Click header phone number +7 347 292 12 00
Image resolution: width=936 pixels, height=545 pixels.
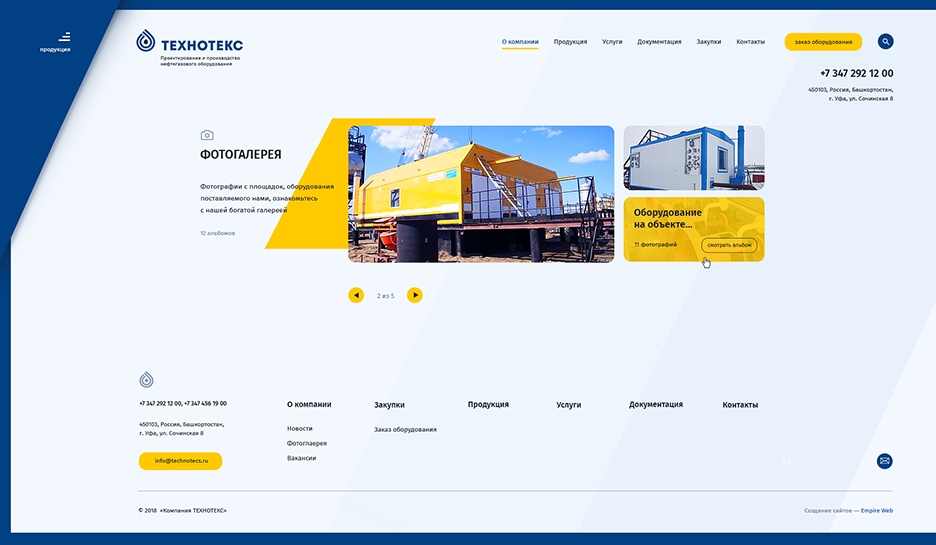click(x=857, y=73)
